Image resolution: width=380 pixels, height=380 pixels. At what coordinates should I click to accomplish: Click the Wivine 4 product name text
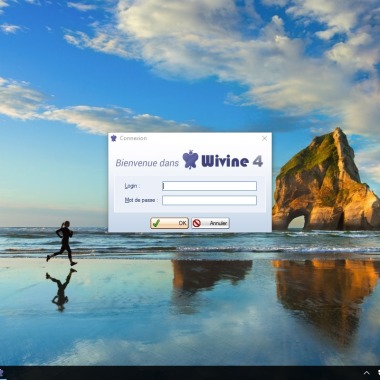click(x=232, y=161)
